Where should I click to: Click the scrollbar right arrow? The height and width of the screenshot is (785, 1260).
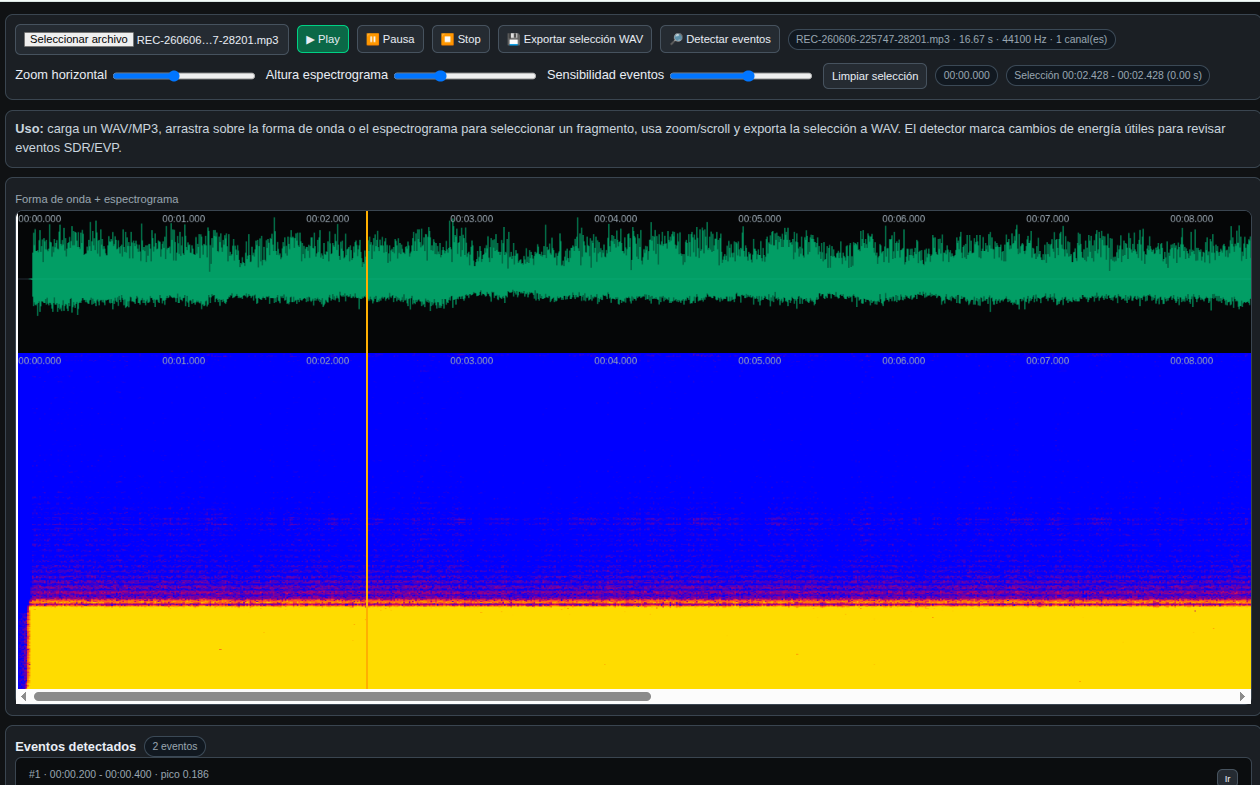pos(1243,696)
